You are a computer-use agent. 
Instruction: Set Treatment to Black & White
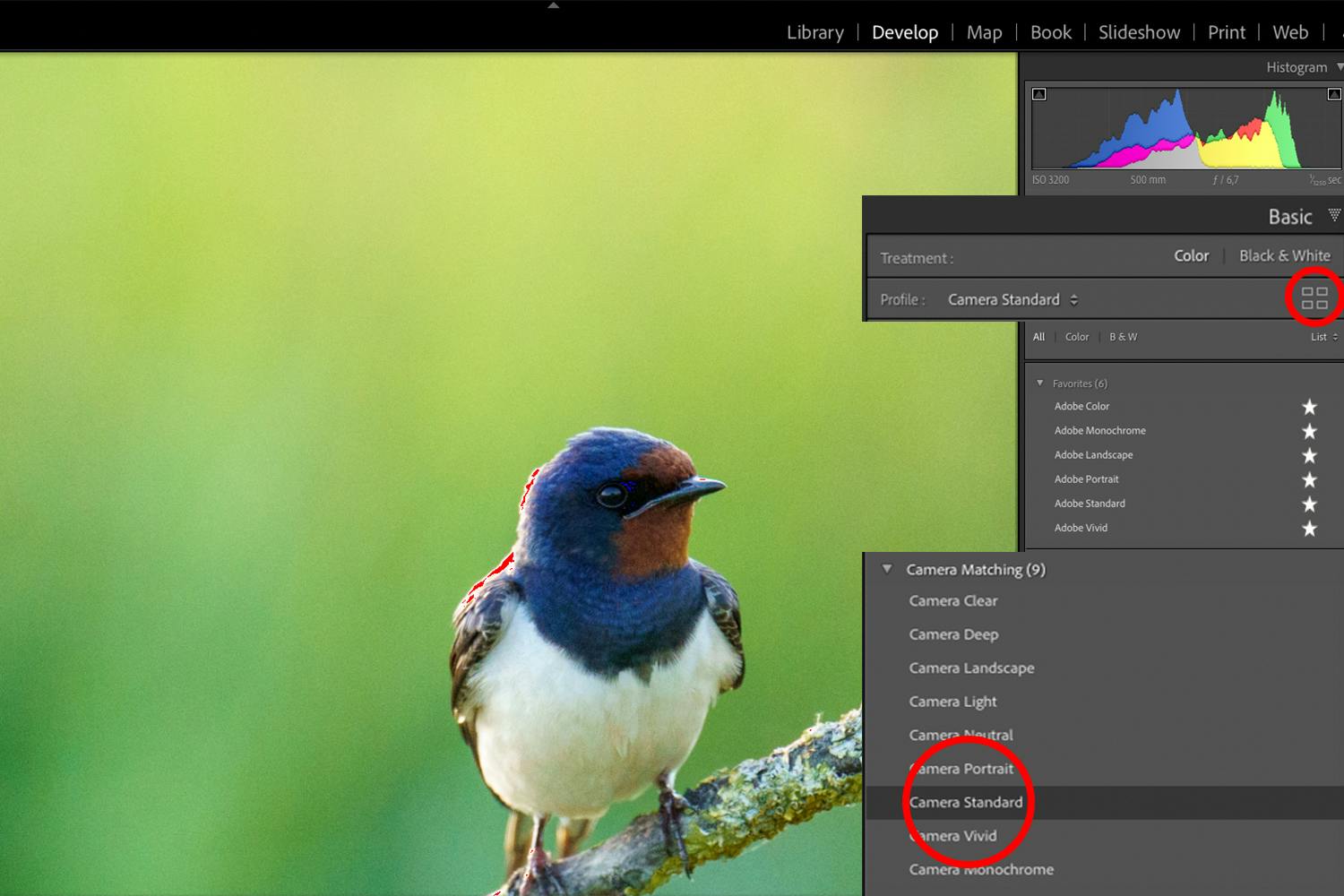[x=1284, y=255]
